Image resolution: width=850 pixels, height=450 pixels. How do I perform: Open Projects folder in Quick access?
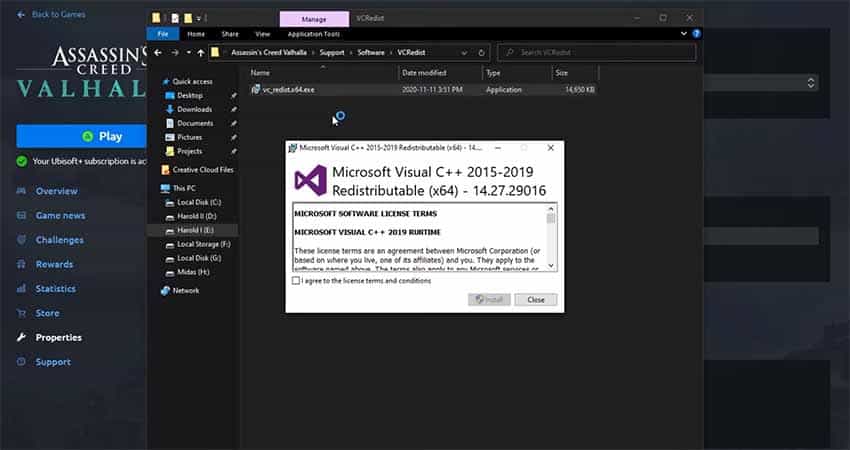coord(189,151)
